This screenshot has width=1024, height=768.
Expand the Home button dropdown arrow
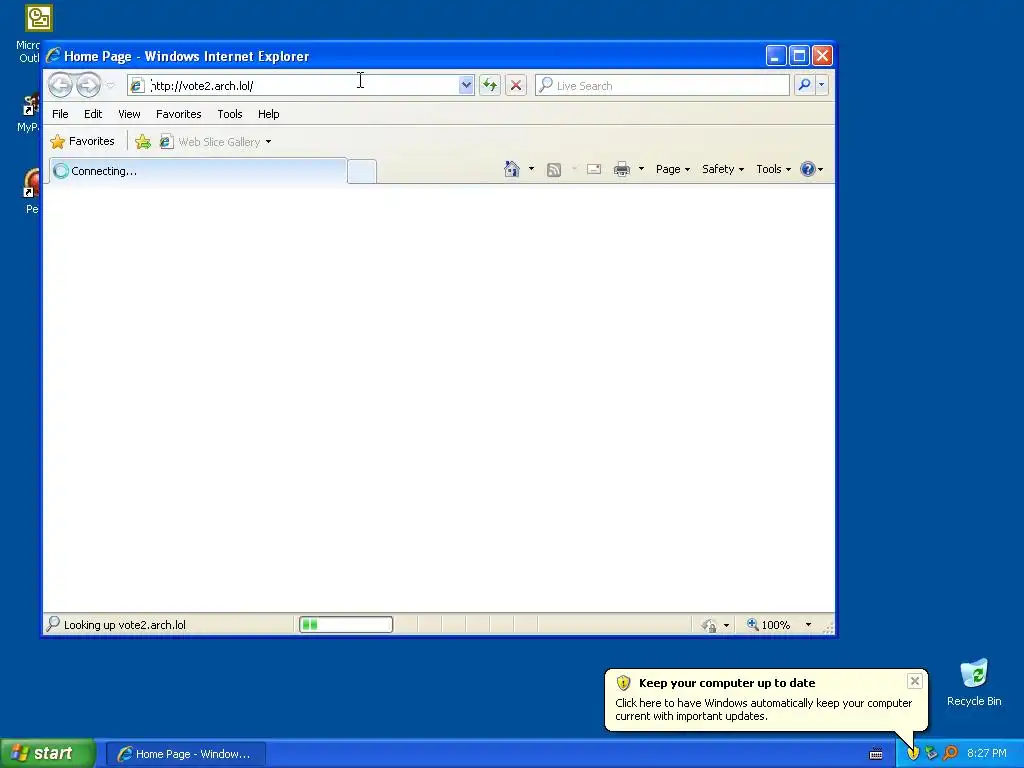tap(531, 169)
